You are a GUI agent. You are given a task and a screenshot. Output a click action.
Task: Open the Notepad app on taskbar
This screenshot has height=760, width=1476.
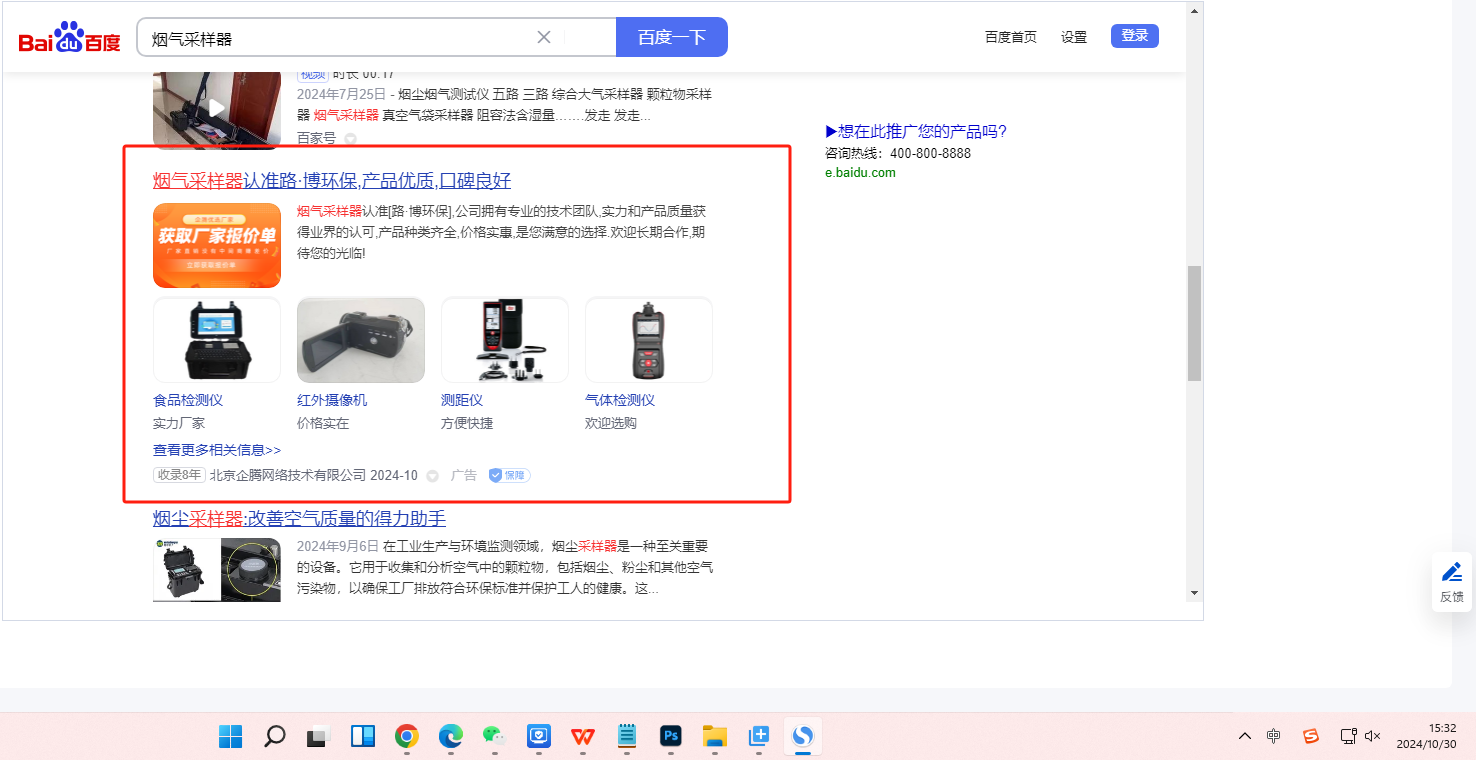pyautogui.click(x=627, y=737)
